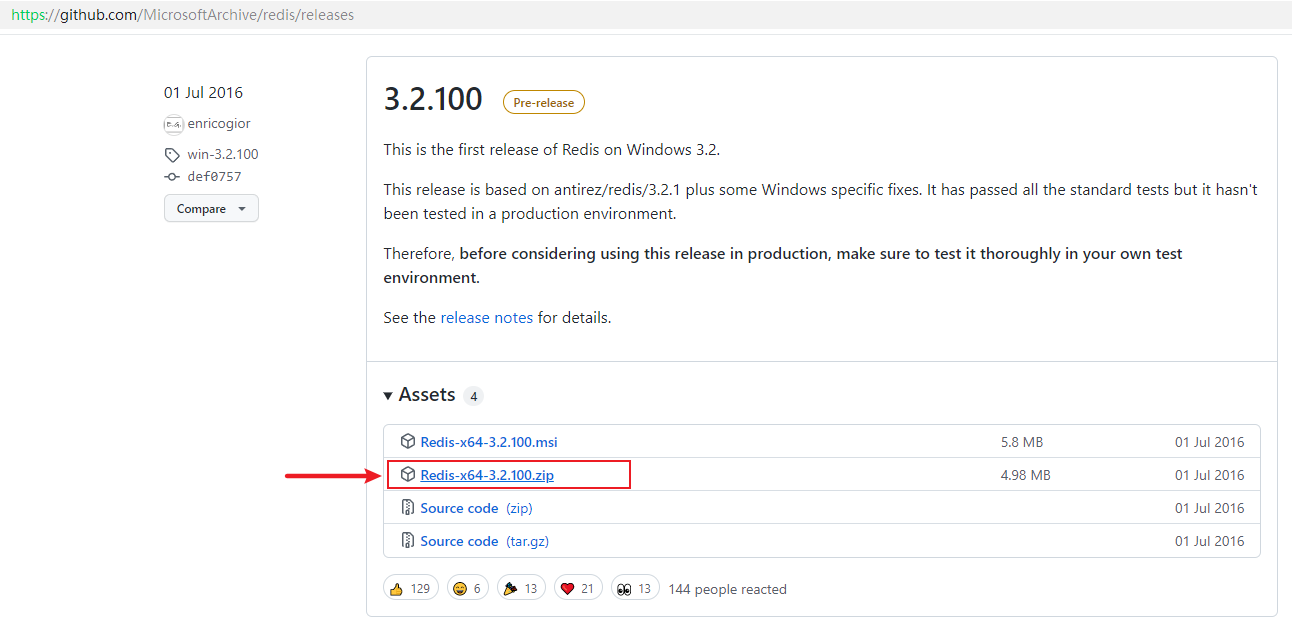
Task: Click the assets count badge showing 4
Action: [x=473, y=396]
